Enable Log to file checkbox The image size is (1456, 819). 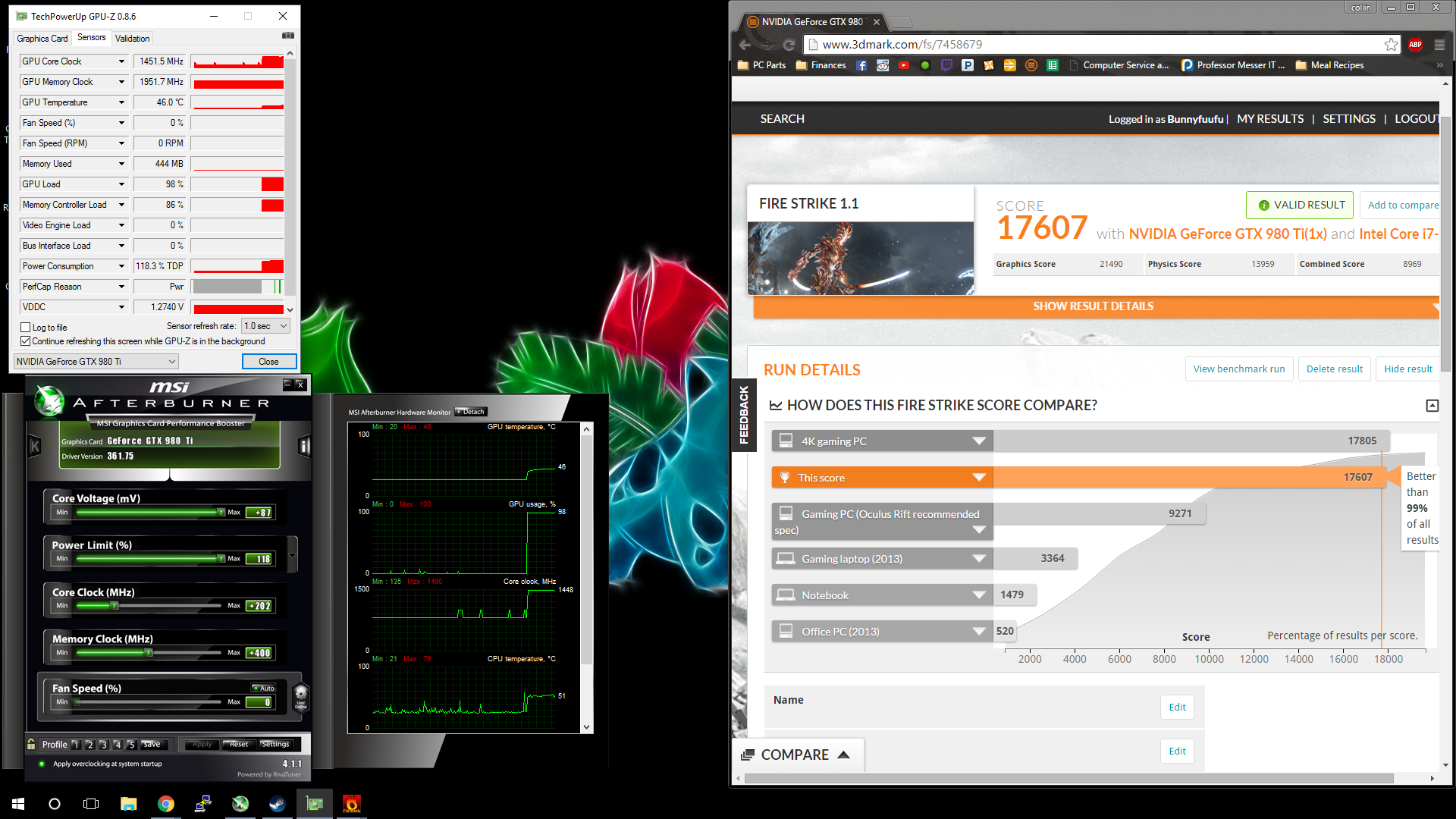coord(25,327)
